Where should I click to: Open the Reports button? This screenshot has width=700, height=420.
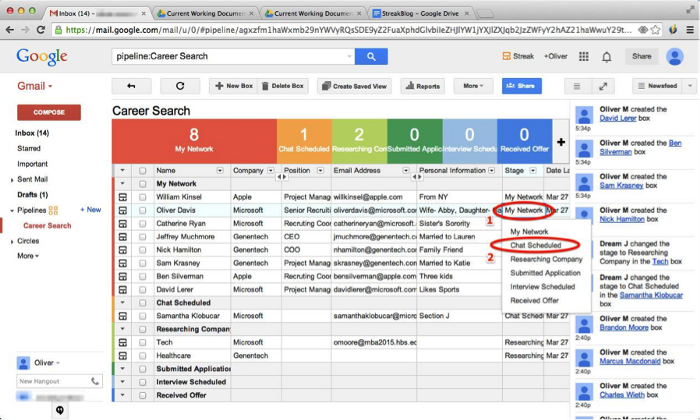point(423,86)
